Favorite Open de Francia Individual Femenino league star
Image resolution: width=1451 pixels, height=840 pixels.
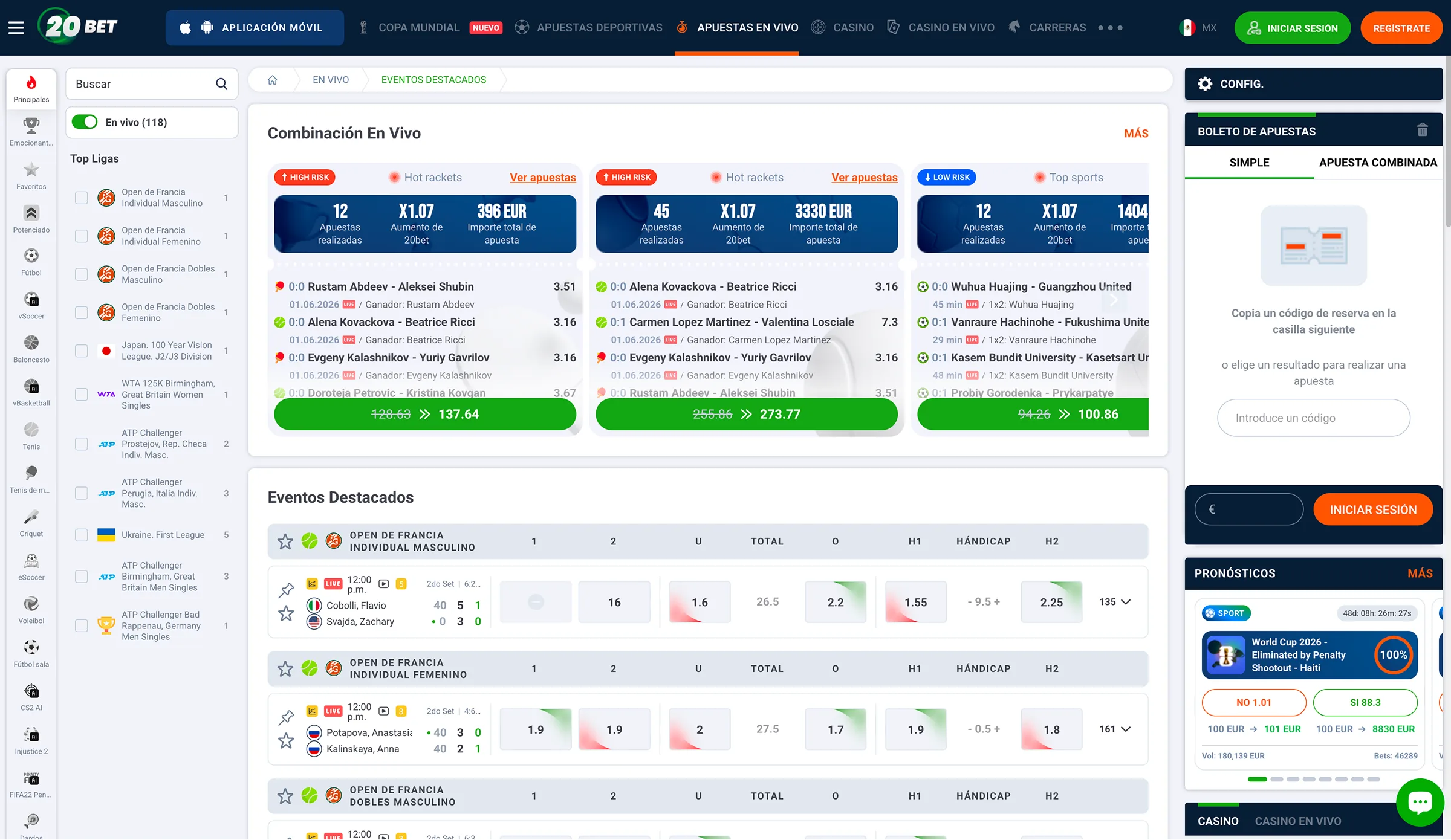pos(285,668)
